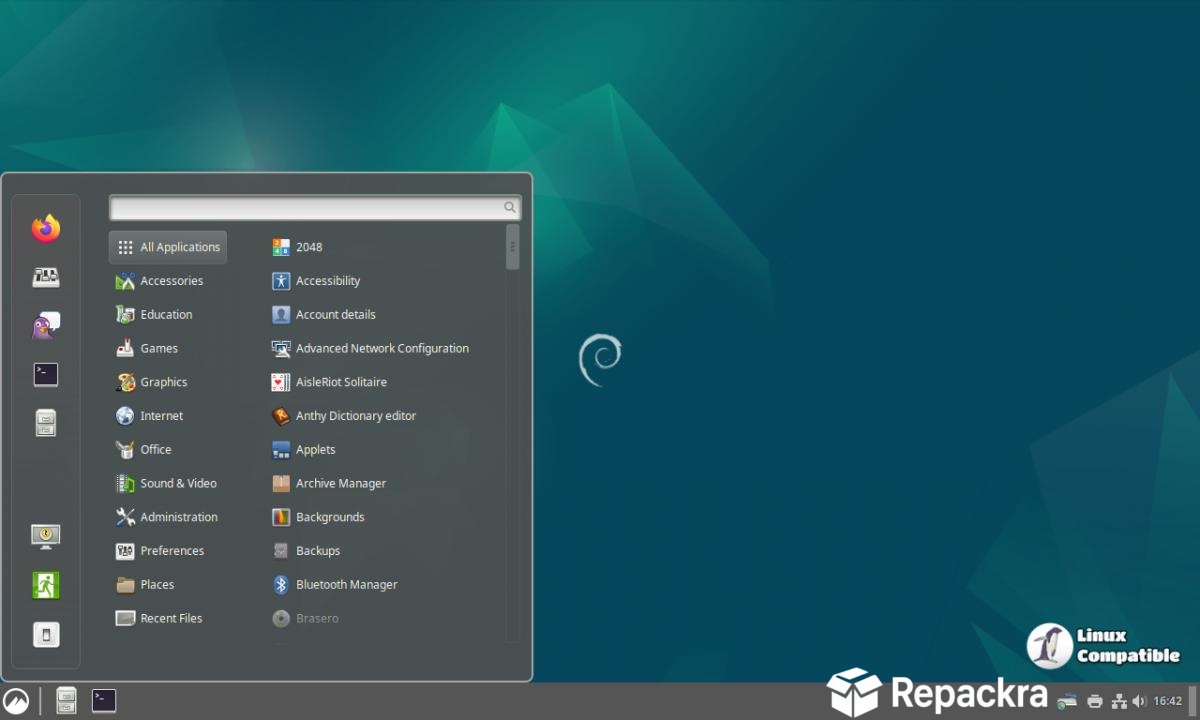
Task: Click the search magnifier icon in menu
Action: pyautogui.click(x=510, y=208)
